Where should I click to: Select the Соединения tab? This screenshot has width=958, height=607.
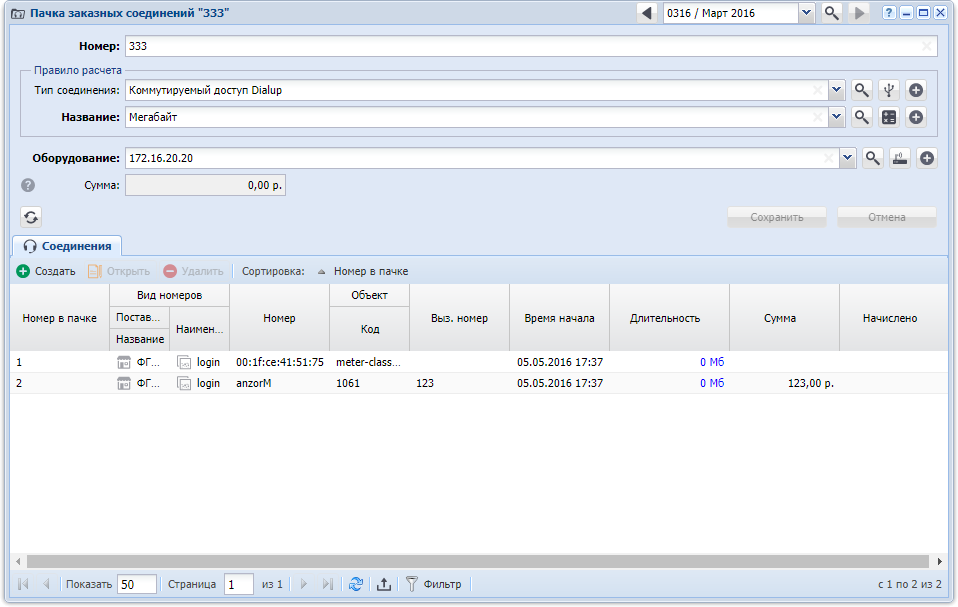[x=67, y=246]
